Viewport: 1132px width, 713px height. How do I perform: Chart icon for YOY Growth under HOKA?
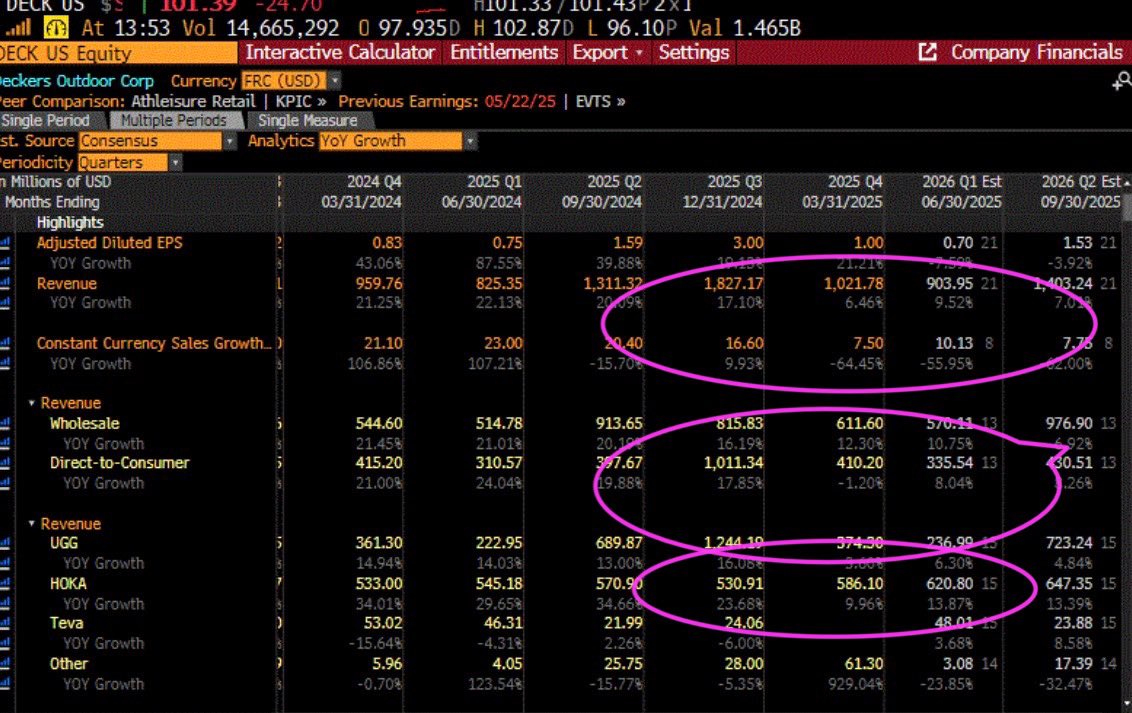click(5, 604)
